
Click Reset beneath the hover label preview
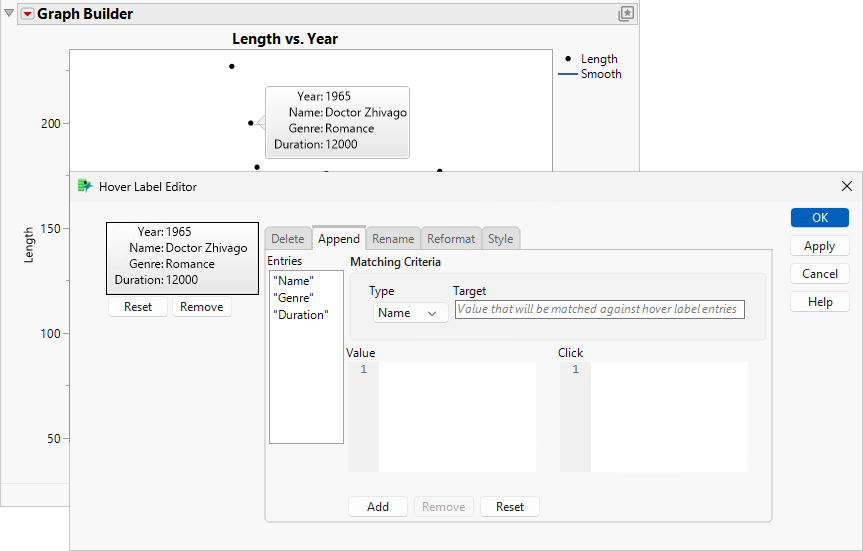coord(138,307)
